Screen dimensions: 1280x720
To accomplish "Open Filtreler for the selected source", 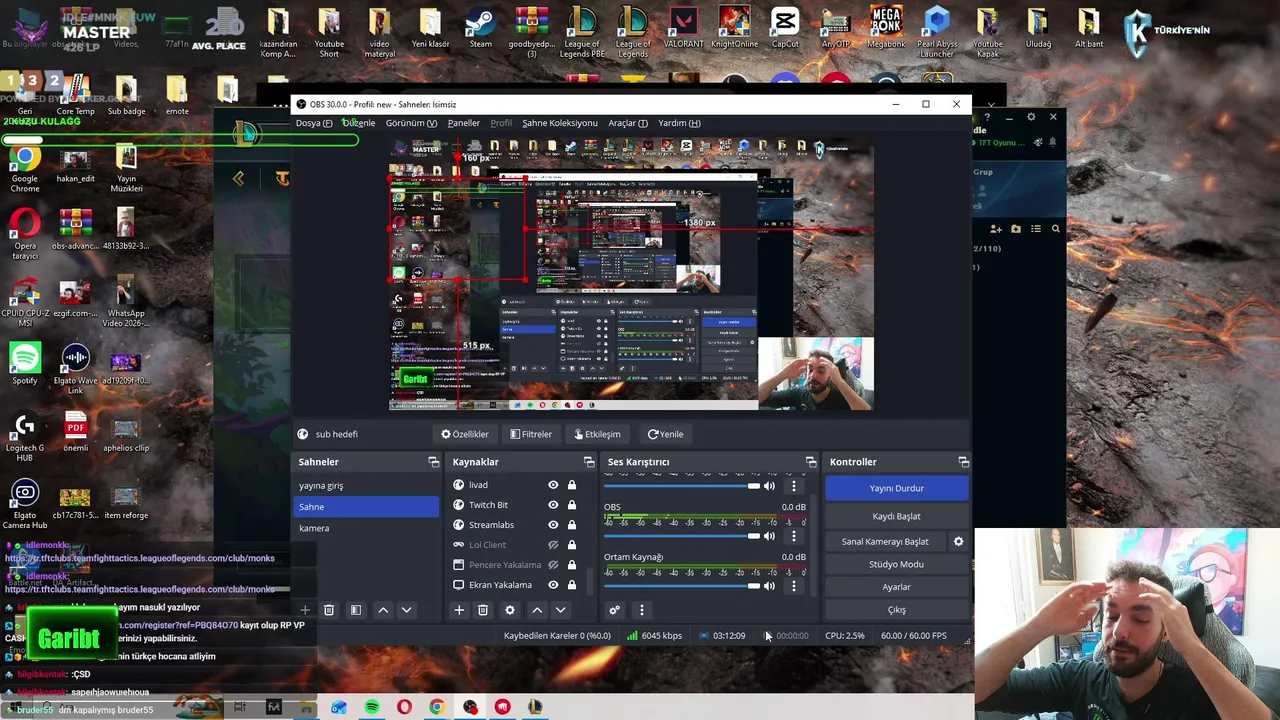I will point(531,434).
